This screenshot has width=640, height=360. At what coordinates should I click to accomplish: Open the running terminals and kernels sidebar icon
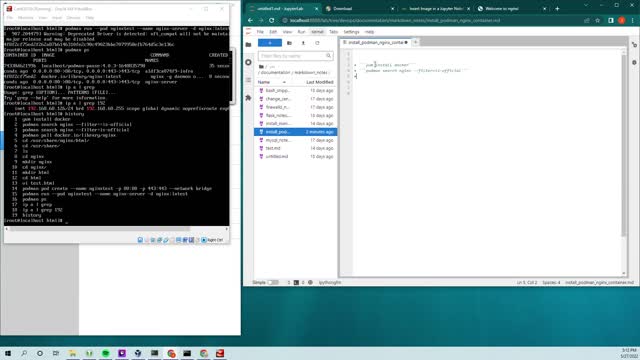[x=248, y=62]
